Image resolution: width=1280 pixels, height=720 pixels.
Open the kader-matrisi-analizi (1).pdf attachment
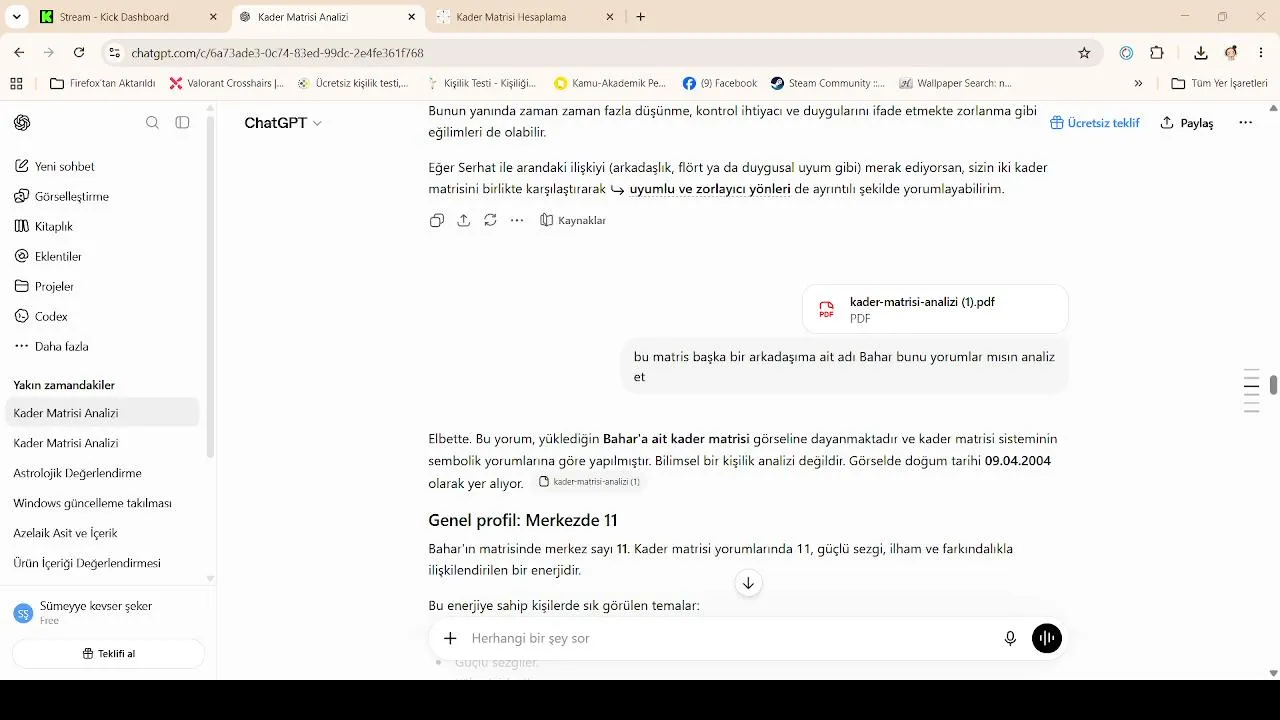point(935,309)
